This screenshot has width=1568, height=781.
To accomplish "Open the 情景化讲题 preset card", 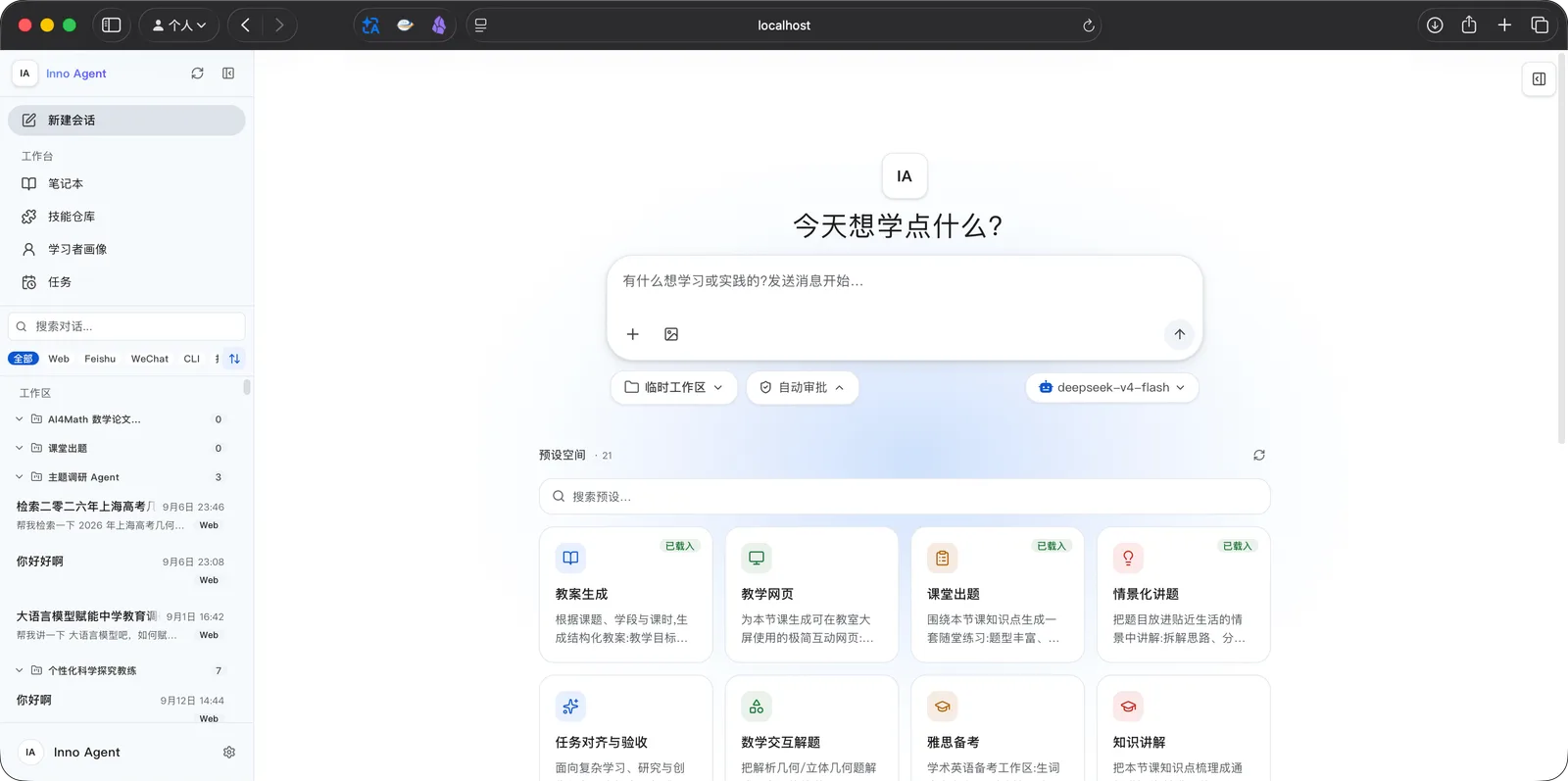I will 1184,595.
